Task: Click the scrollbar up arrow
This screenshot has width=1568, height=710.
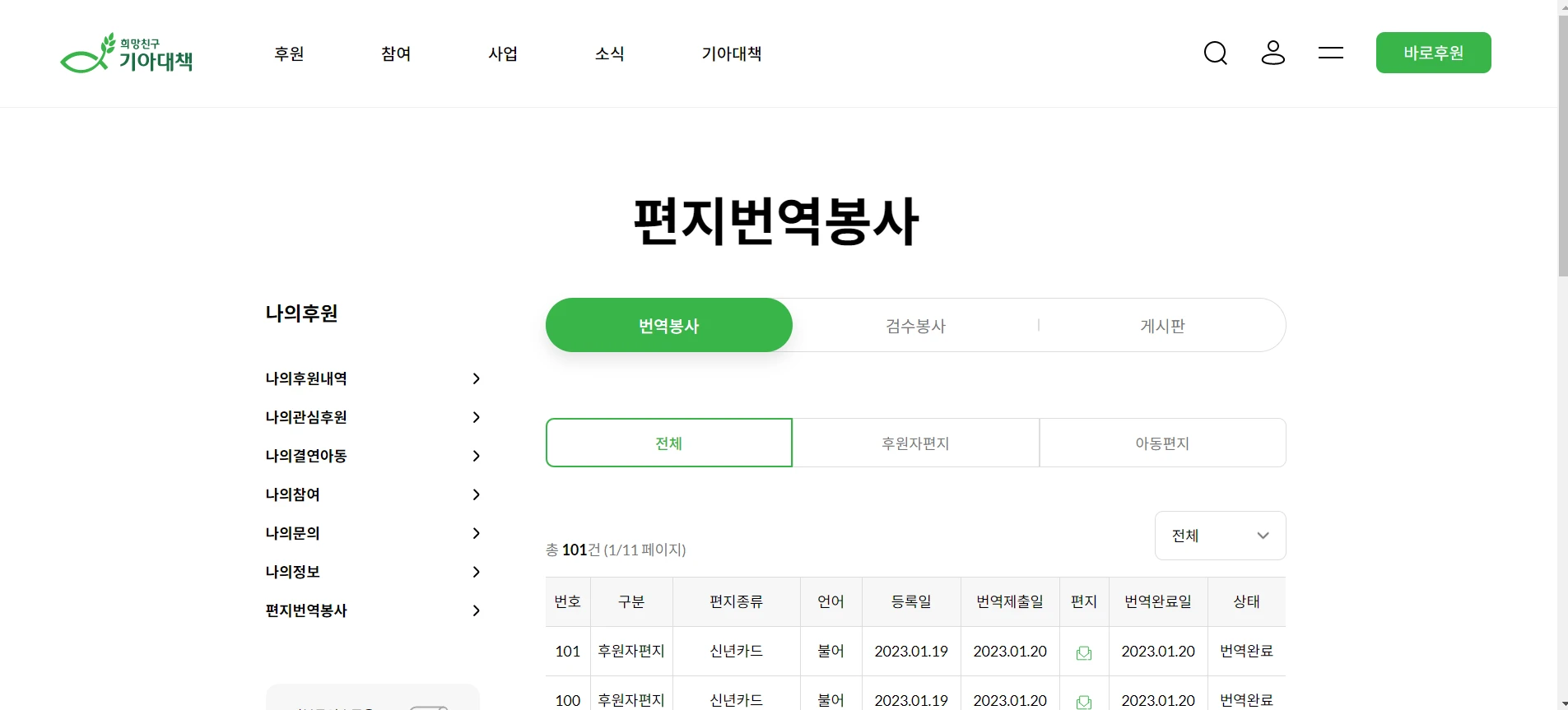Action: click(x=1563, y=7)
